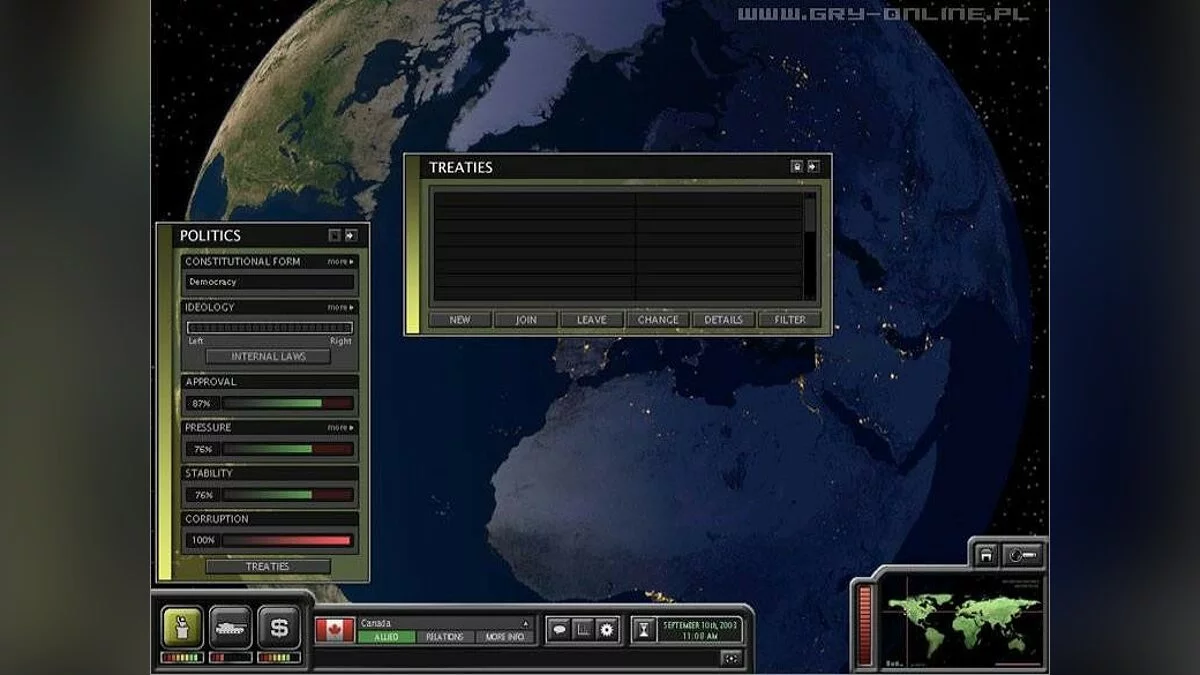Viewport: 1200px width, 675px height.
Task: Click the Join treaty button
Action: (x=526, y=320)
